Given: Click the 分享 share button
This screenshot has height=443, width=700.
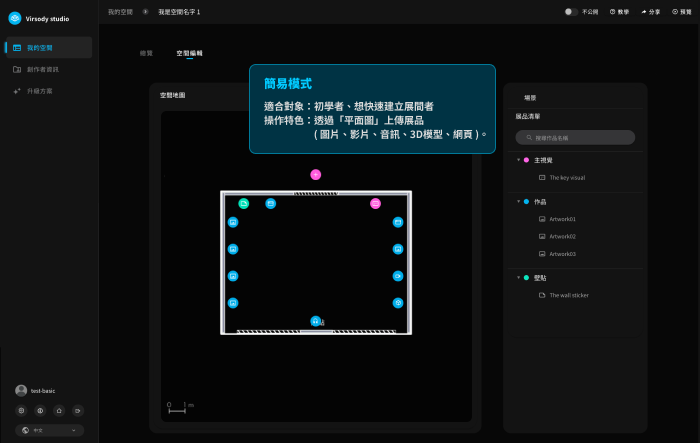Looking at the screenshot, I should point(650,11).
